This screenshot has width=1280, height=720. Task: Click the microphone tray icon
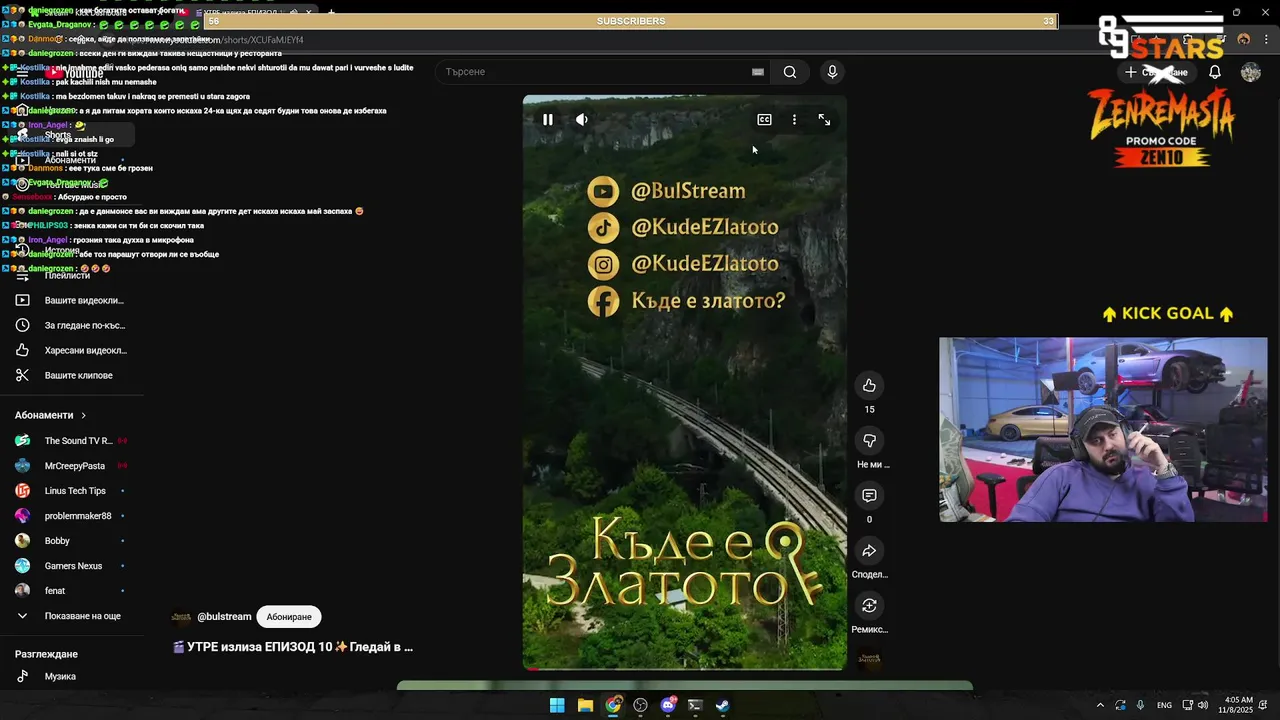tap(1140, 705)
